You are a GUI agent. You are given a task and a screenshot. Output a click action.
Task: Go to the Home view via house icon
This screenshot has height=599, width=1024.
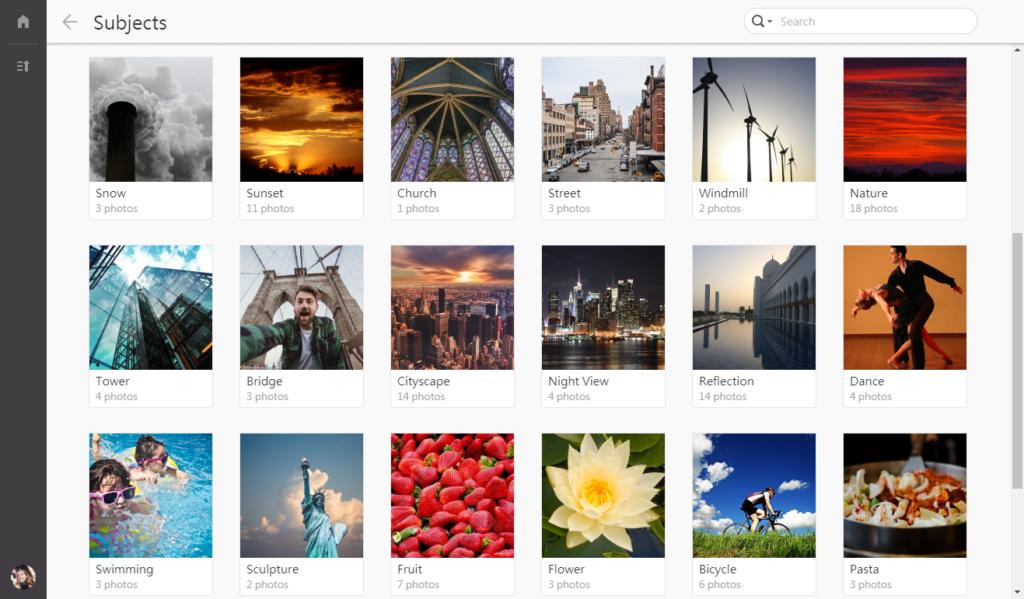[23, 22]
